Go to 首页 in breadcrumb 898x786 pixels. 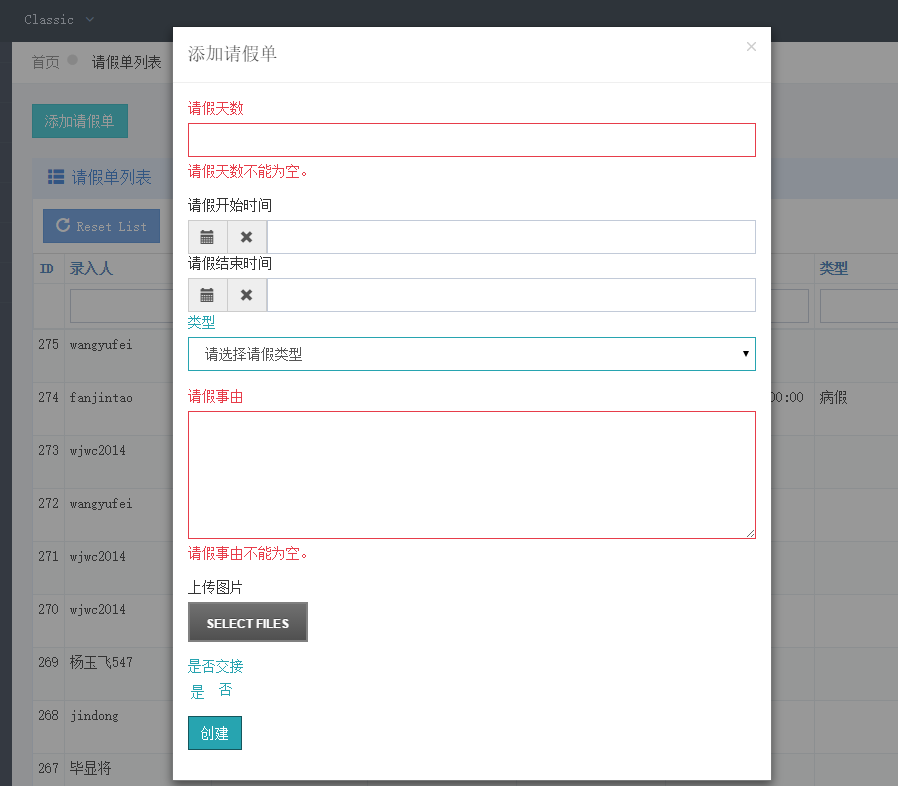point(45,62)
